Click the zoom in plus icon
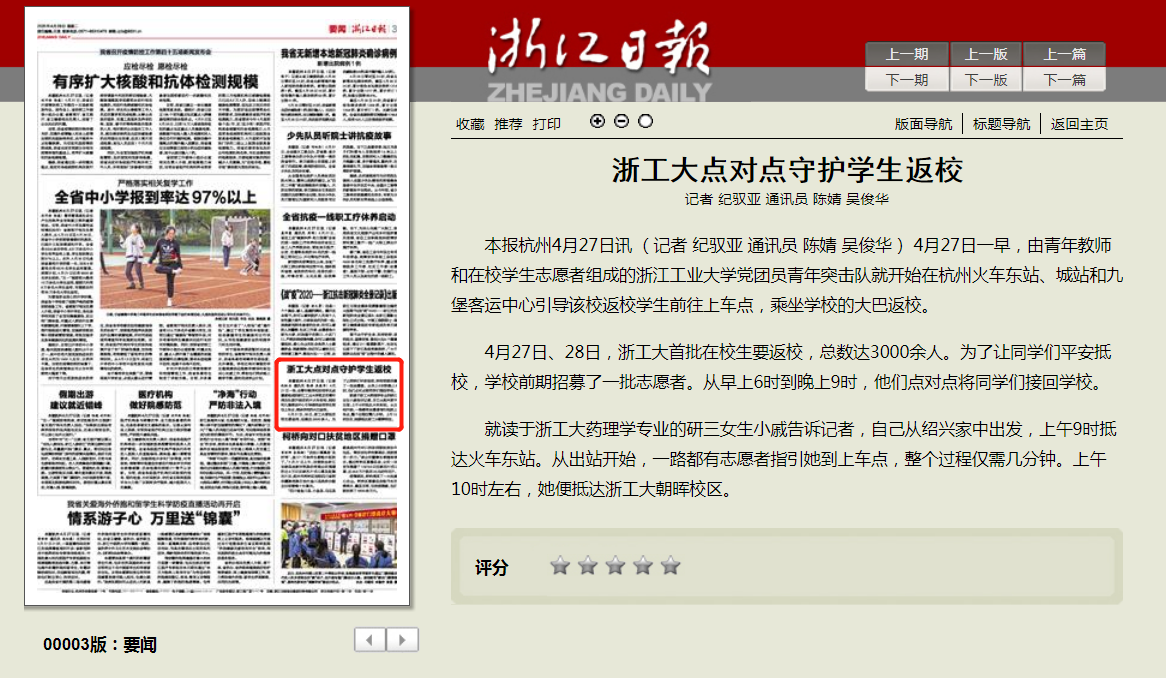This screenshot has width=1166, height=678. pos(597,121)
